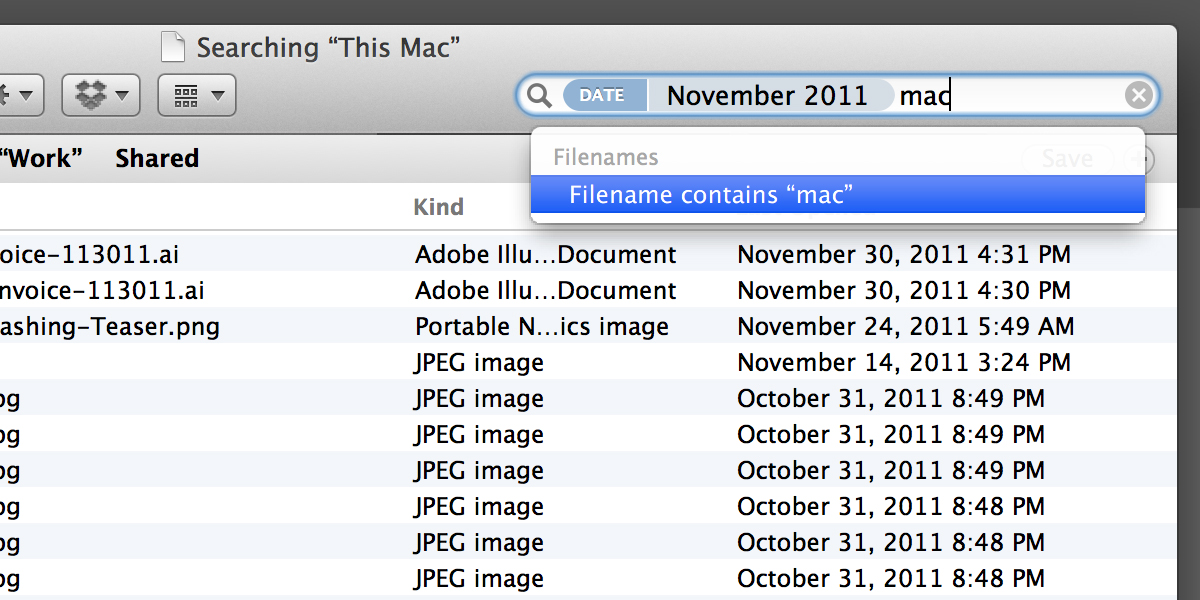Choose the "Filename contains “mac”" suggestion
This screenshot has width=1200, height=600.
point(838,194)
